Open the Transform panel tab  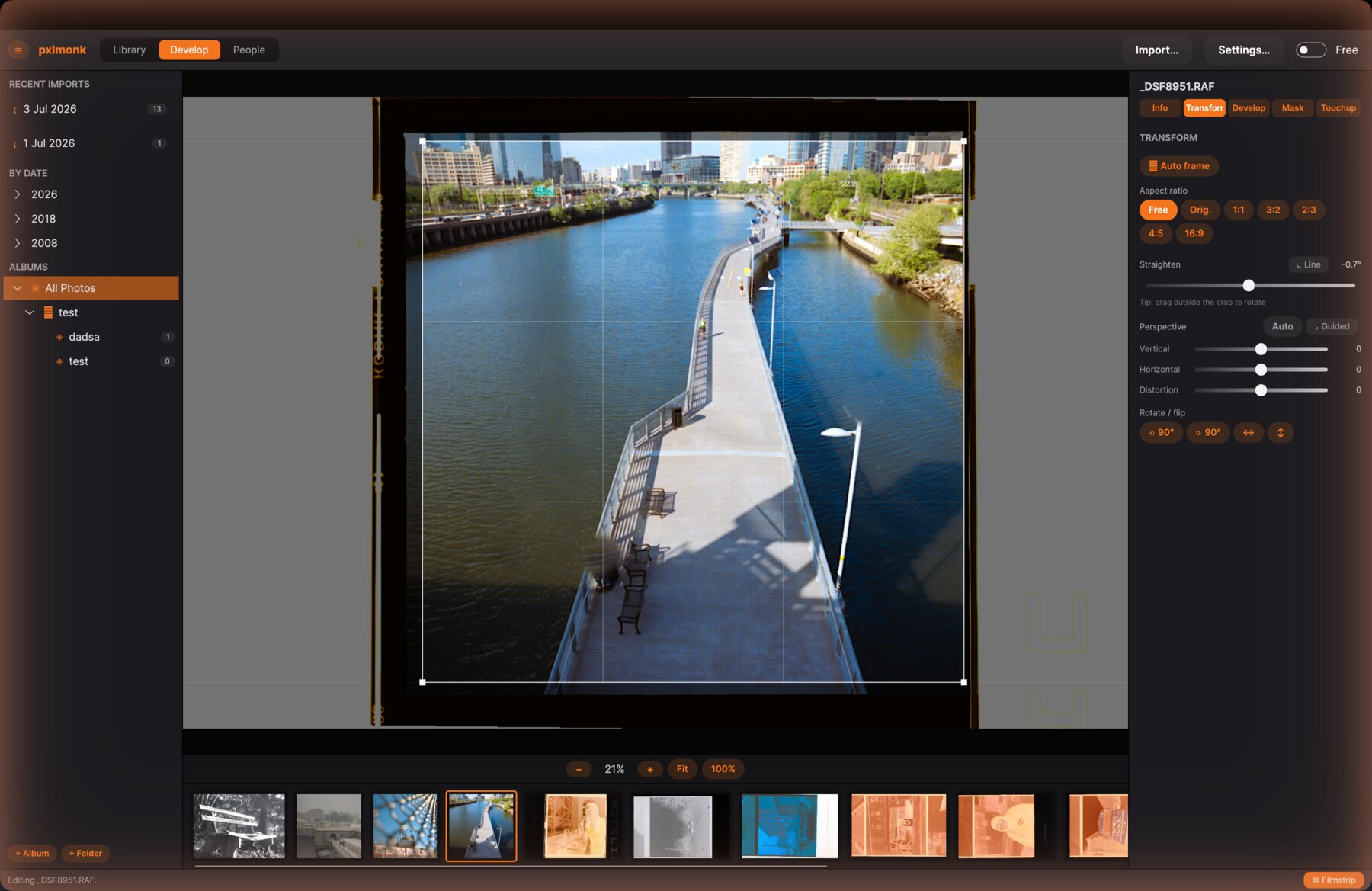tap(1204, 108)
